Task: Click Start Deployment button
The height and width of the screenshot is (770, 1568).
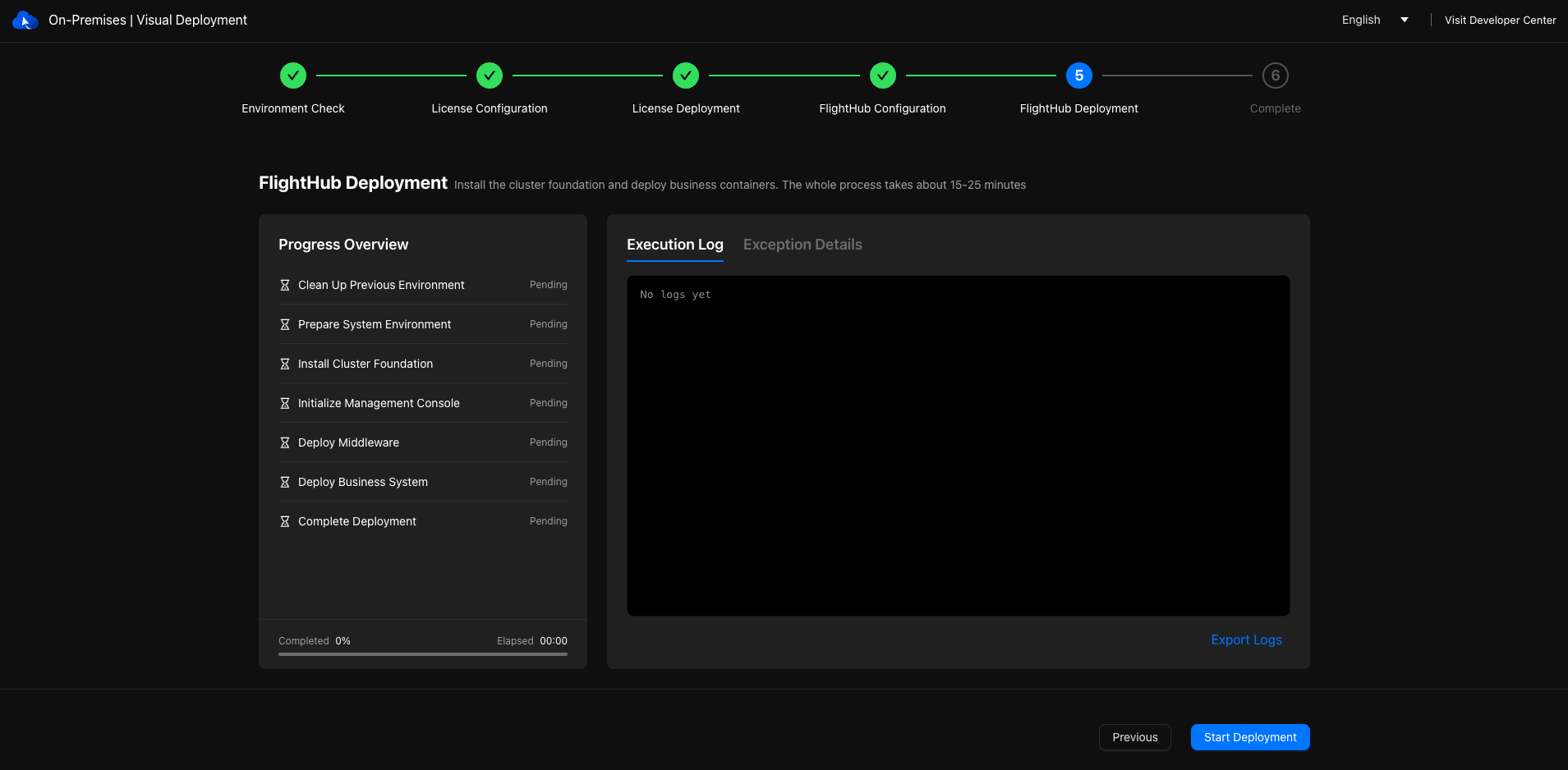Action: click(1250, 737)
